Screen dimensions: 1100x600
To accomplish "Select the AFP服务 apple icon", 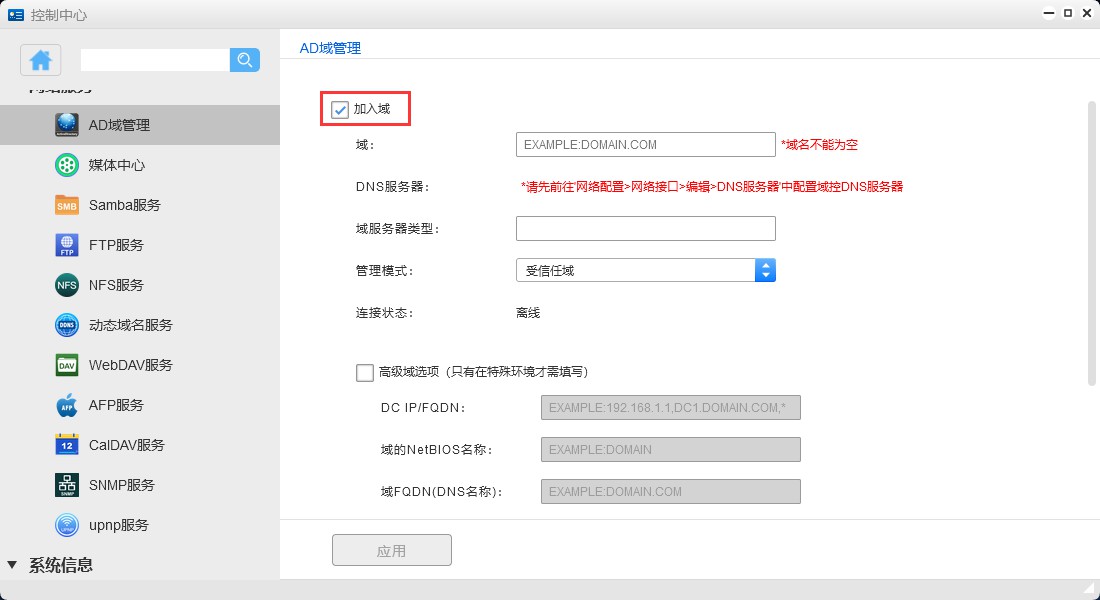I will pyautogui.click(x=67, y=405).
